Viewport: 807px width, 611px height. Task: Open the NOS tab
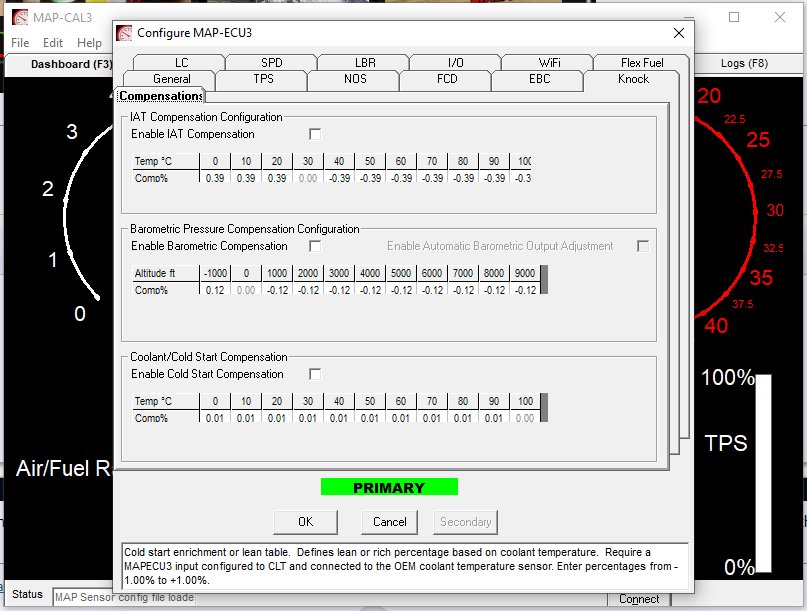pyautogui.click(x=355, y=79)
